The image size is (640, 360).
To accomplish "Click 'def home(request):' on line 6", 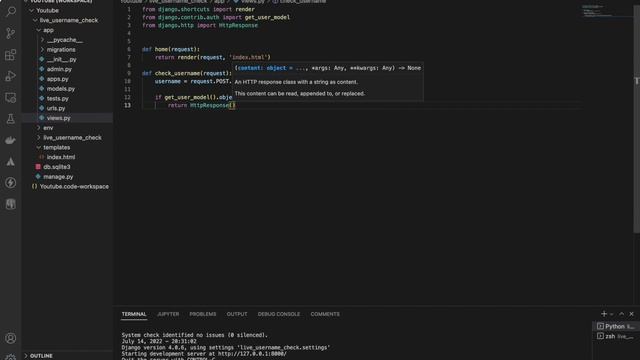I will tap(171, 49).
